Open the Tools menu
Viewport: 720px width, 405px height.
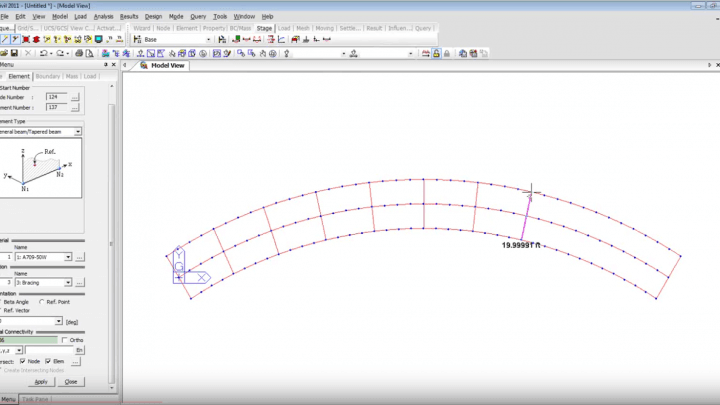220,17
